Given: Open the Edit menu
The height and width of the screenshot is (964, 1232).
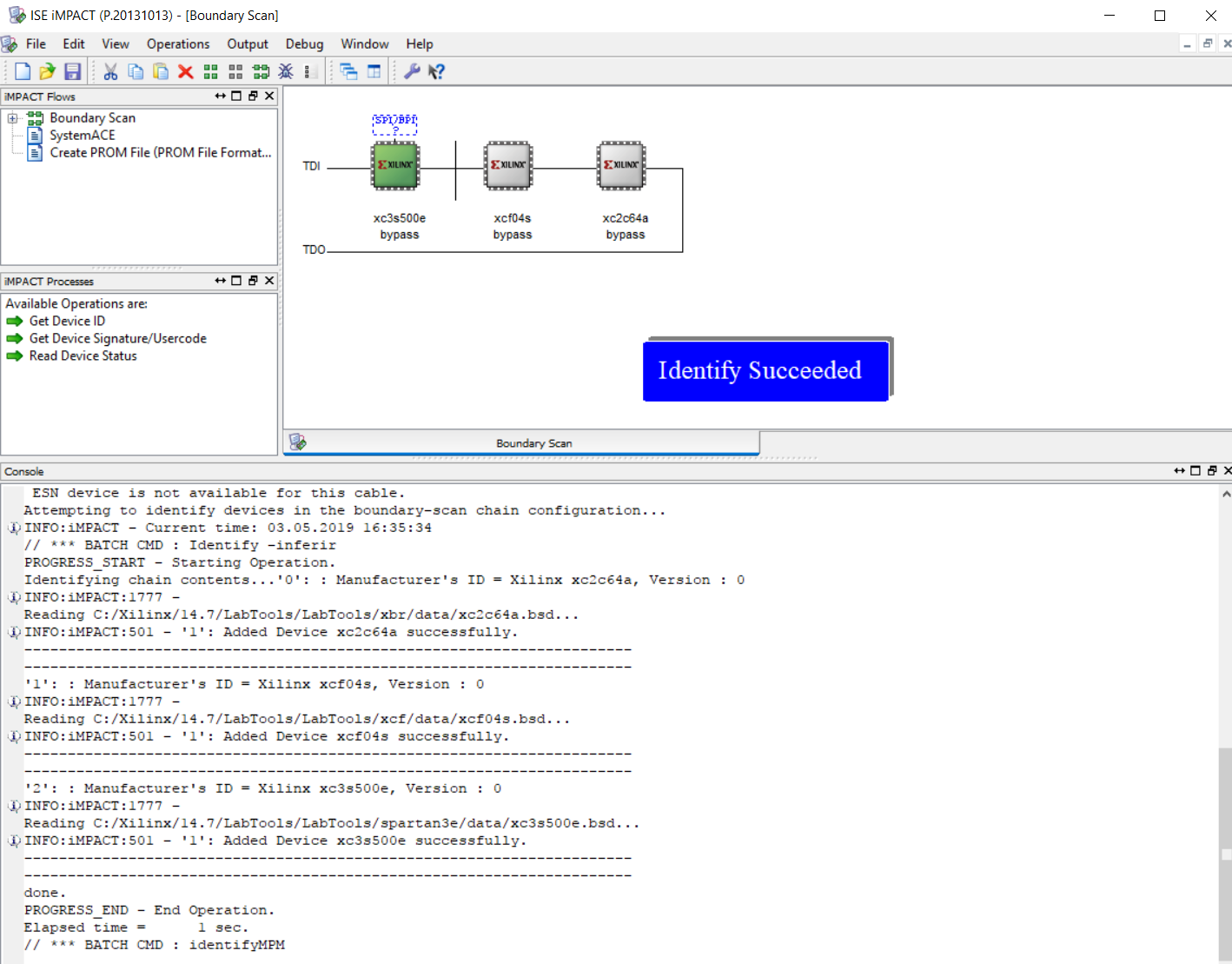Looking at the screenshot, I should pos(74,44).
